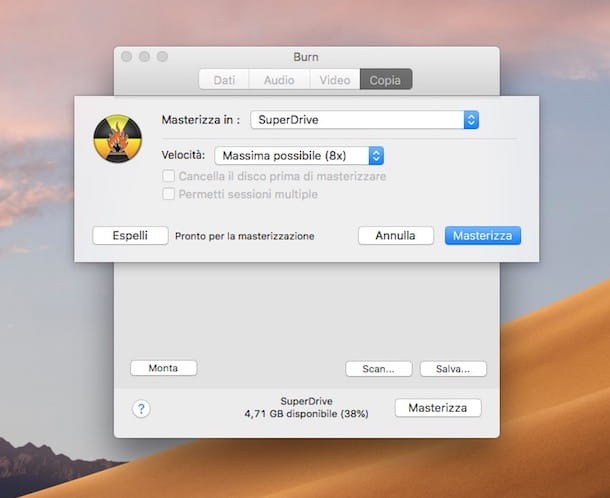Toggle Permetti sessioni multiple checkbox
The image size is (610, 498).
pyautogui.click(x=169, y=194)
